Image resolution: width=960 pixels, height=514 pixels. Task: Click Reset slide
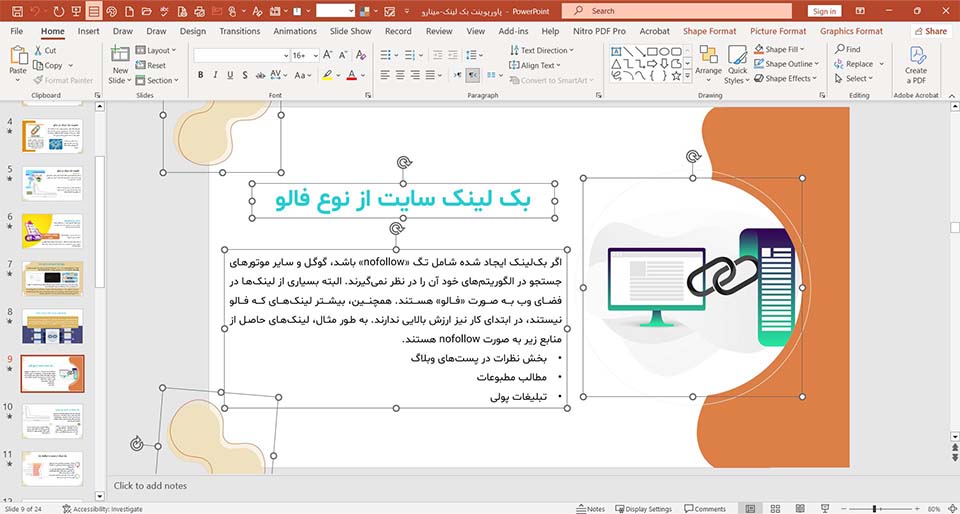click(151, 65)
